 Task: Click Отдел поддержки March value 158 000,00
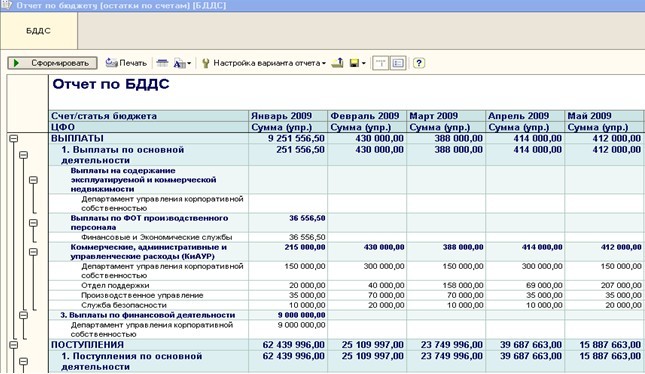pyautogui.click(x=463, y=285)
